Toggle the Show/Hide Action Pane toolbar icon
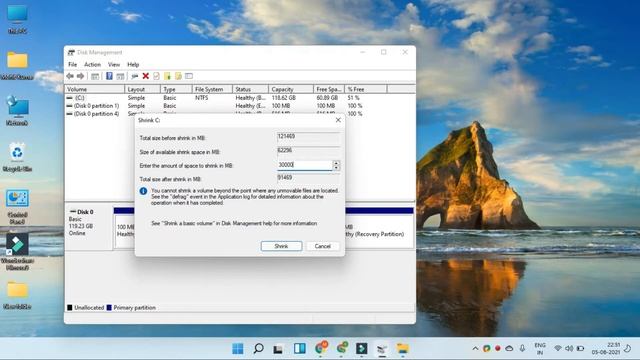The image size is (640, 360). [120, 76]
